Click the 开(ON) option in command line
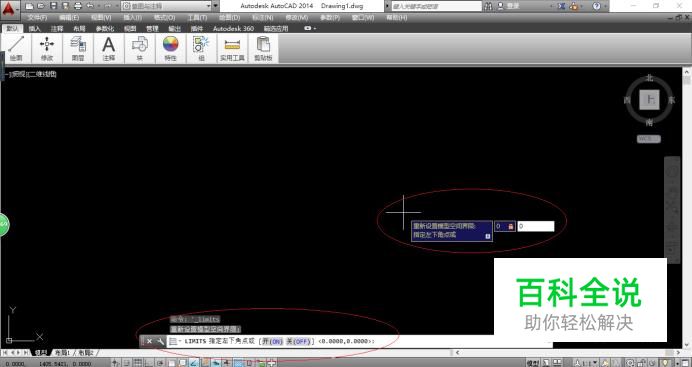This screenshot has height=367, width=692. click(x=271, y=341)
